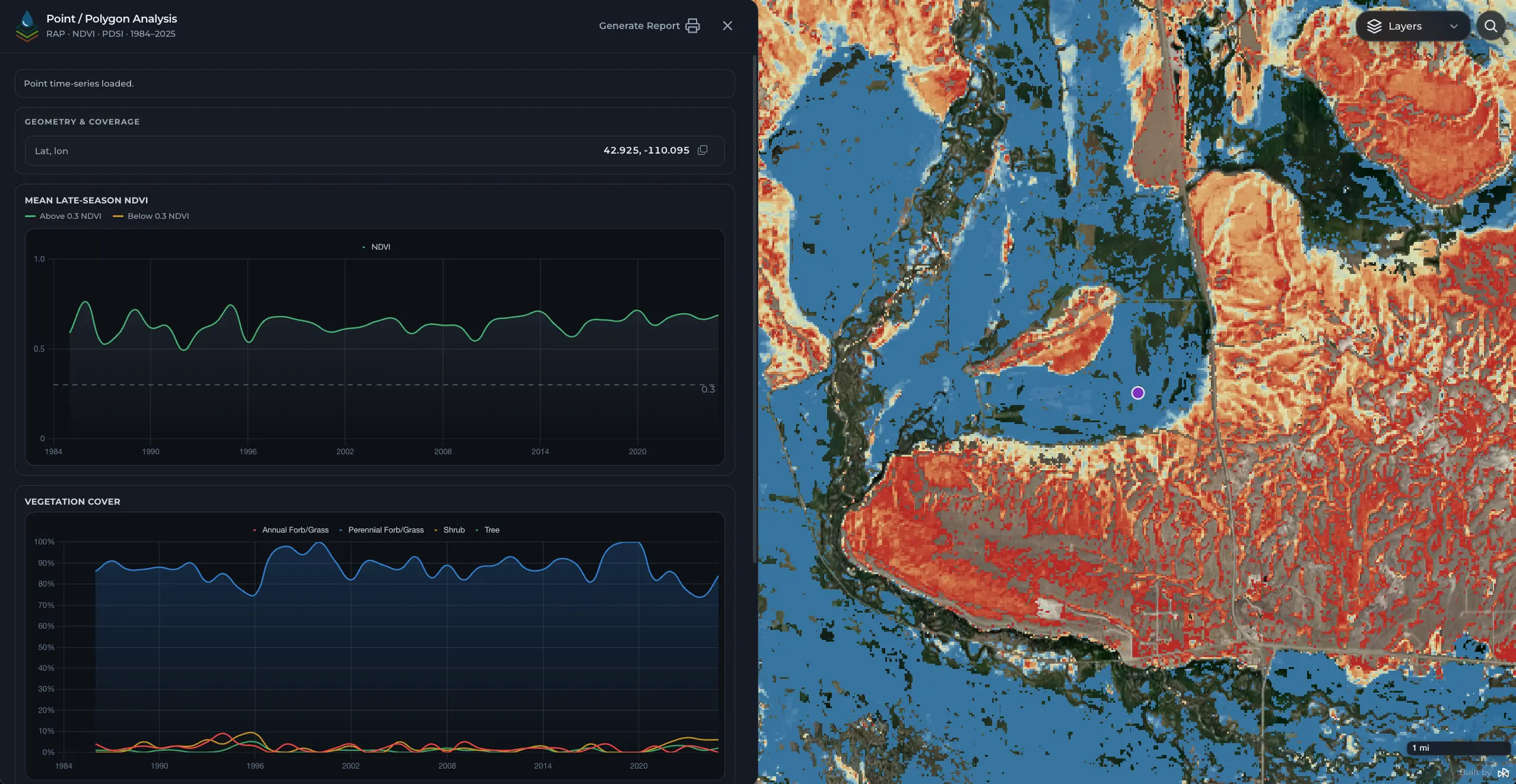Toggle the Perennial Forb/Grass legend series
Screen dimensions: 1516x784
click(x=381, y=530)
